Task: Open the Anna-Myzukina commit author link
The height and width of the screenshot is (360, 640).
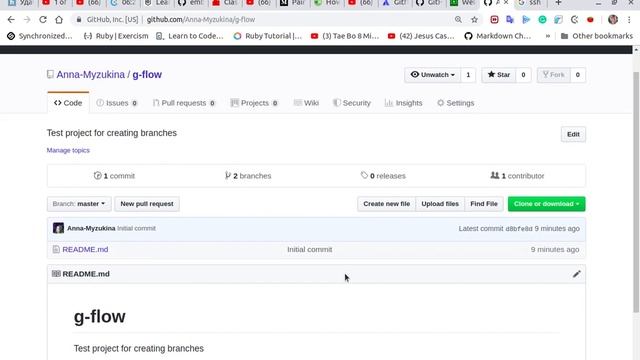Action: click(x=91, y=228)
